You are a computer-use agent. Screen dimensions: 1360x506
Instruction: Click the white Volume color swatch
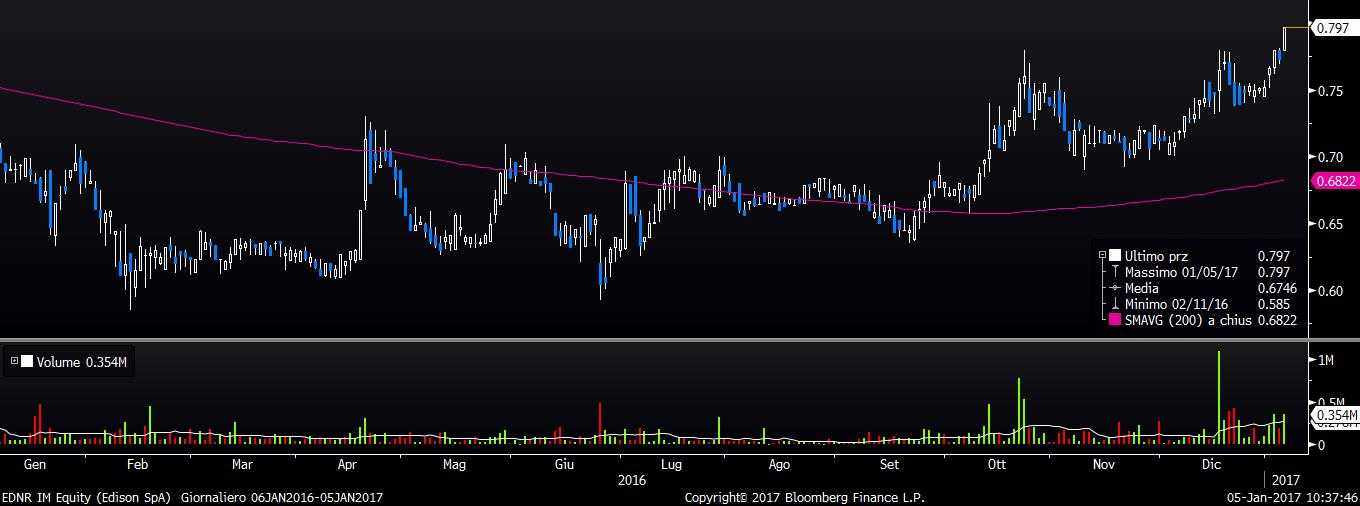click(x=26, y=363)
